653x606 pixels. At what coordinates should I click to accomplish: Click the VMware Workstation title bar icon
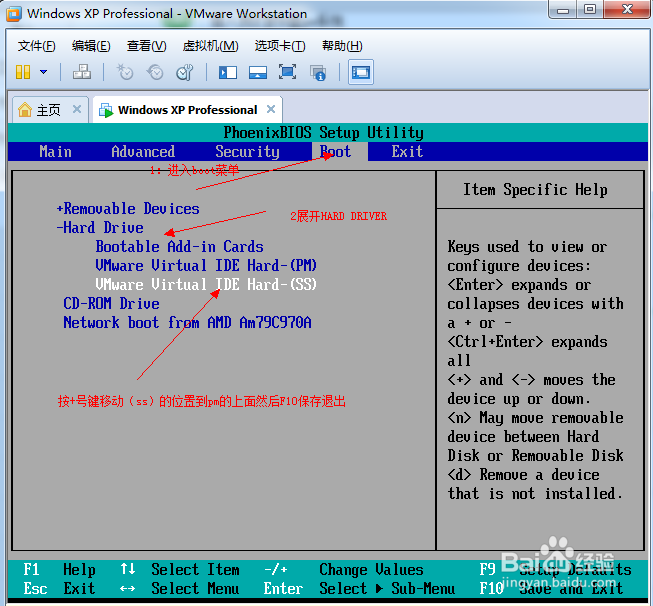pyautogui.click(x=13, y=13)
